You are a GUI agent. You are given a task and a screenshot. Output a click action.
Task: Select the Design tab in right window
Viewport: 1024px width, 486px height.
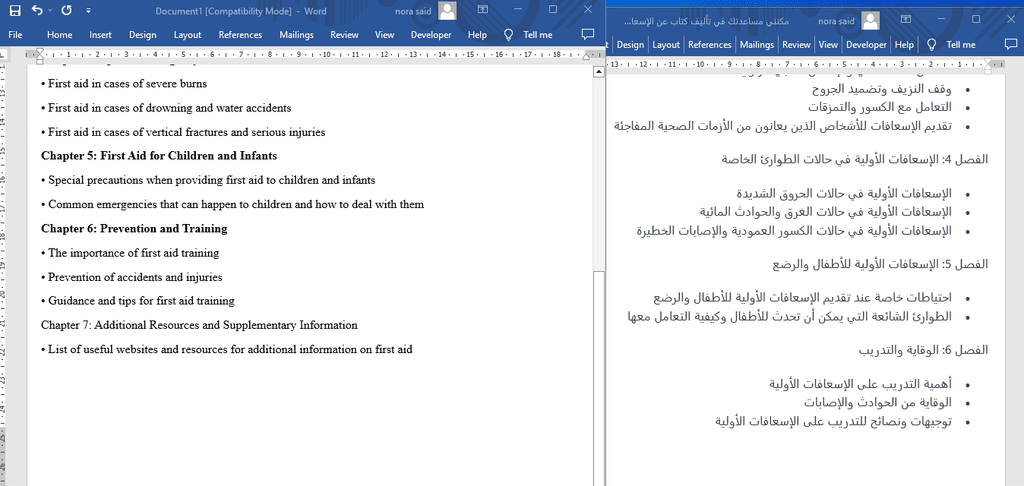coord(630,44)
